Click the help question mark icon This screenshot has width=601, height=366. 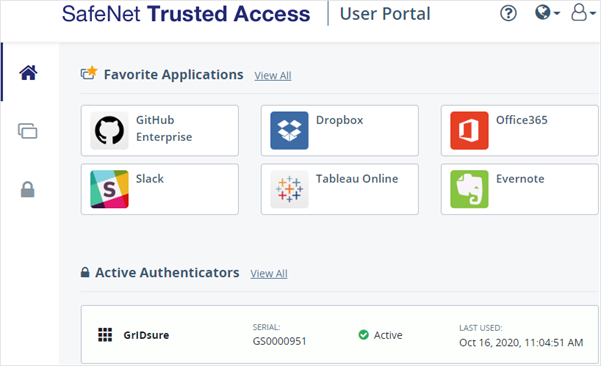click(x=508, y=13)
